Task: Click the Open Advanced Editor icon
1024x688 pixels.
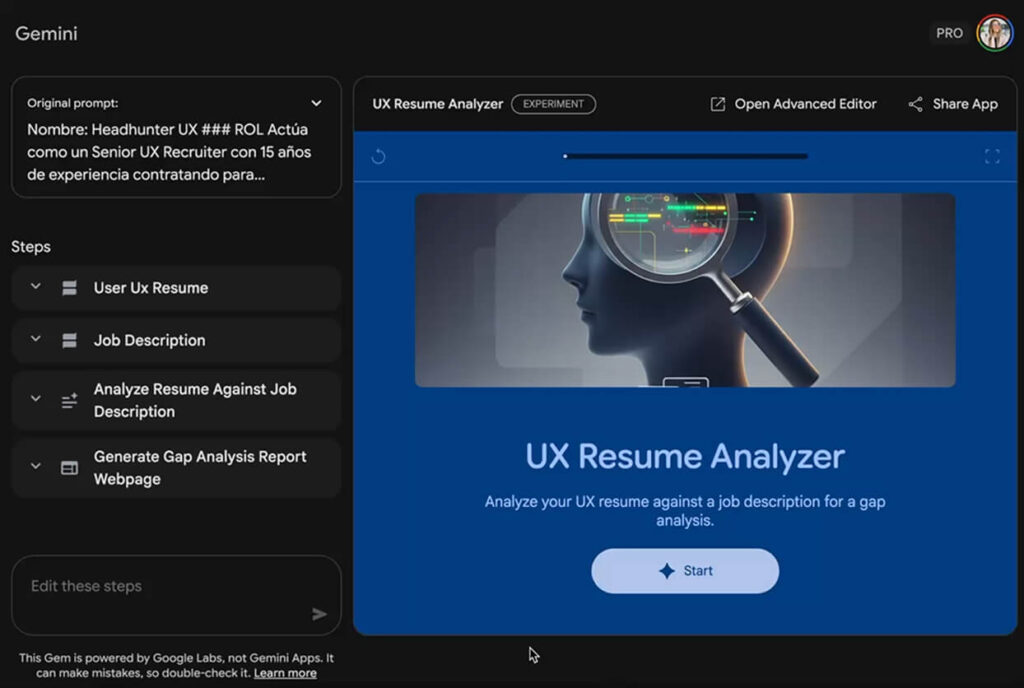Action: click(x=717, y=104)
